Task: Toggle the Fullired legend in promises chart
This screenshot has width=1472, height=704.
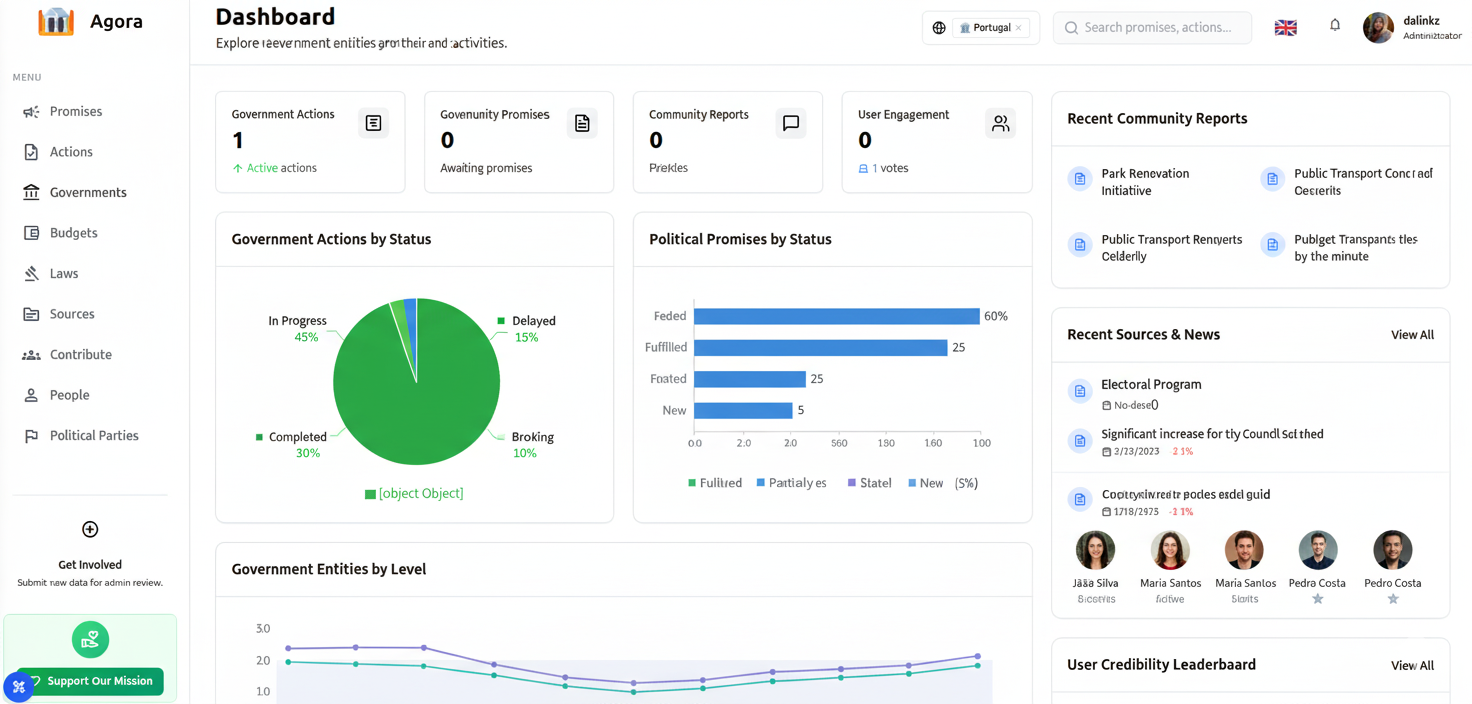Action: pos(714,483)
